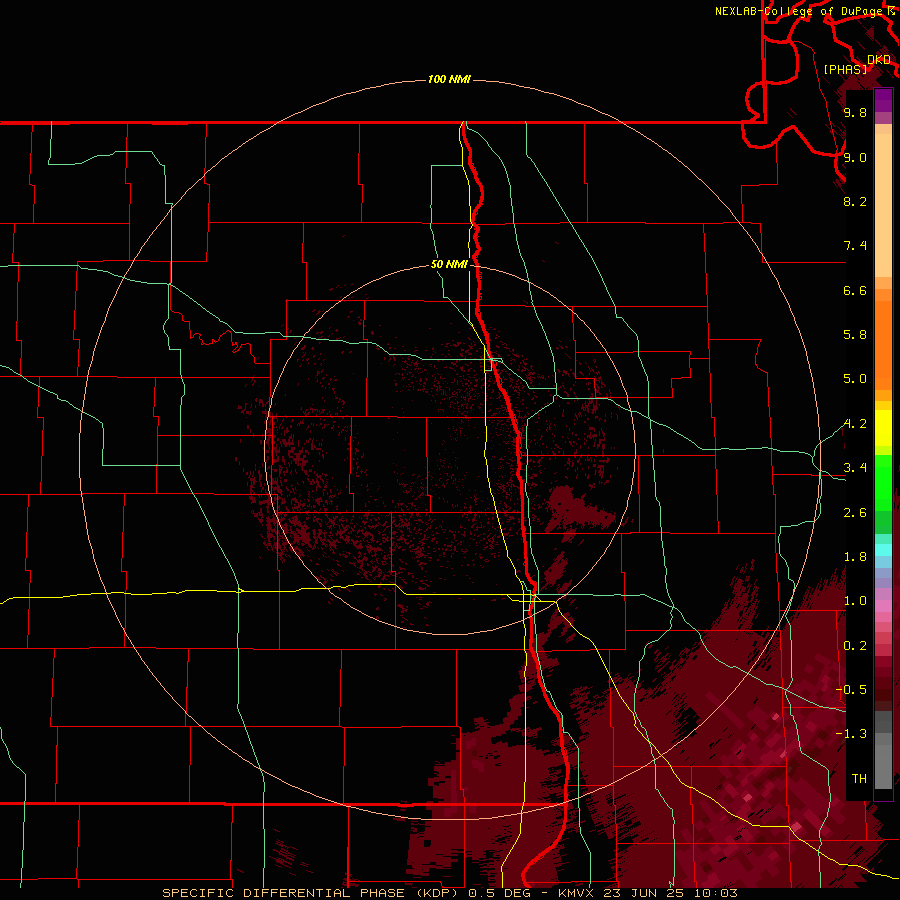900x900 pixels.
Task: Click the 50 NMI range ring label
Action: click(449, 264)
